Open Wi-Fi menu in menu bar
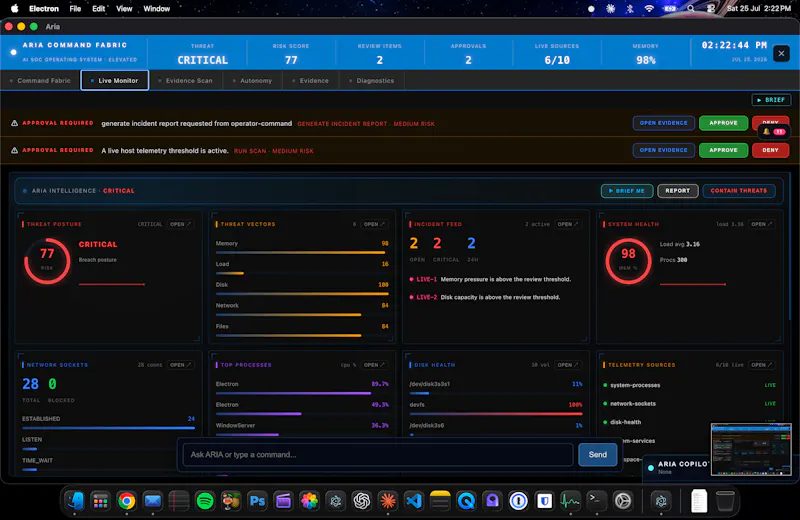 pyautogui.click(x=649, y=9)
